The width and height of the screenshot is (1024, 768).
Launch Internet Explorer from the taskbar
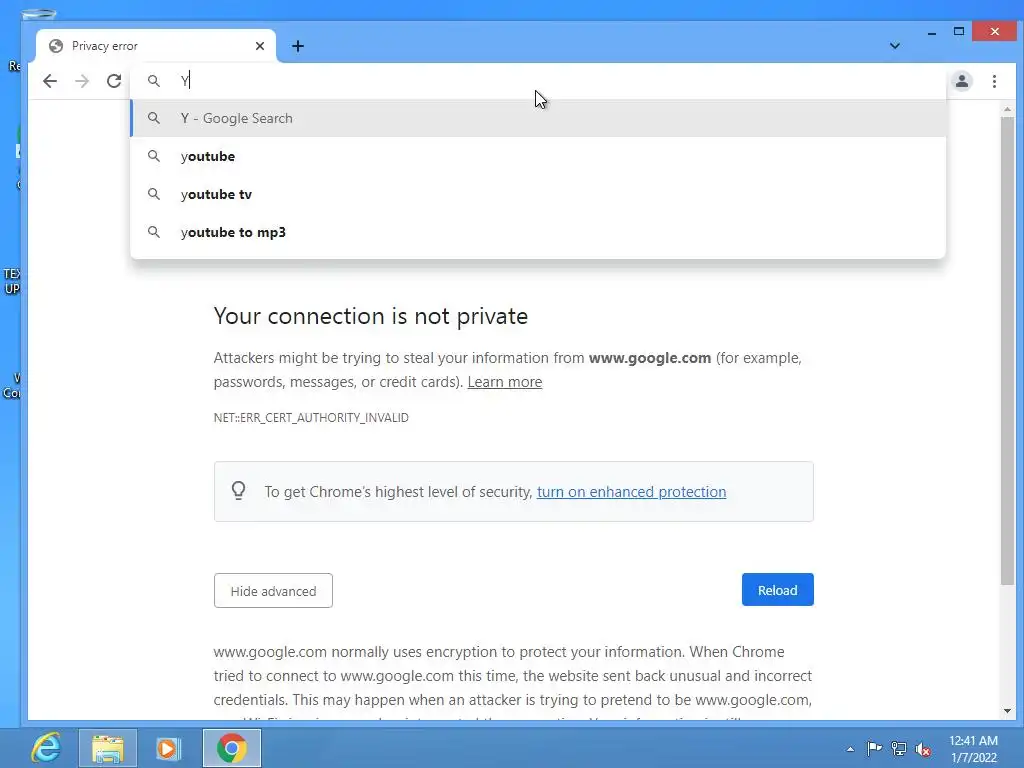(46, 748)
